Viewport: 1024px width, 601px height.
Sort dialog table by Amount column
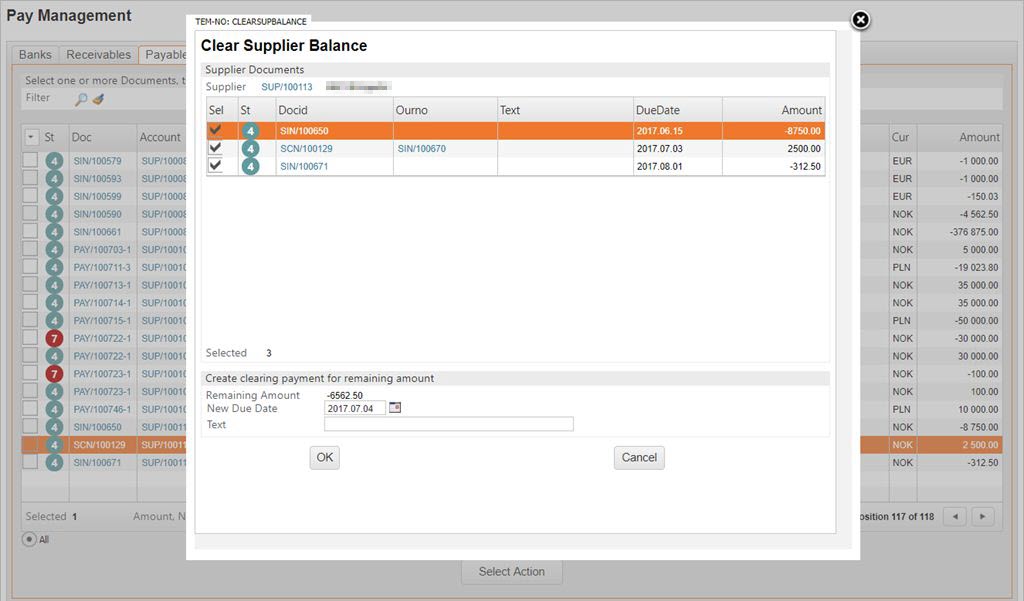[x=774, y=110]
